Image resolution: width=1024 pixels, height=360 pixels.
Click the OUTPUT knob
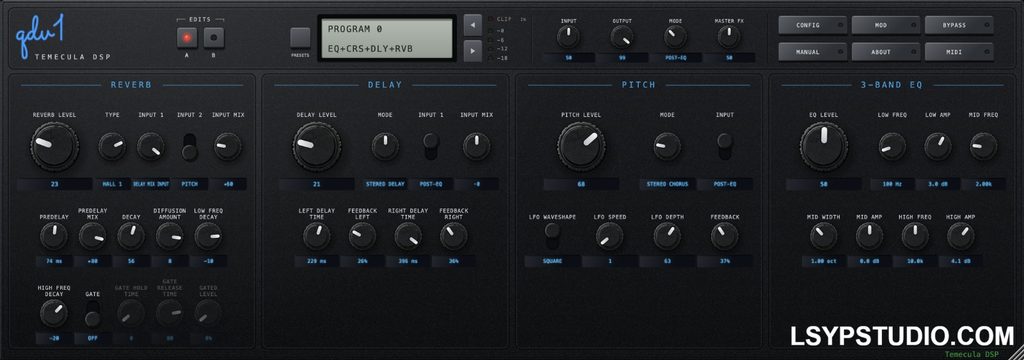click(622, 37)
